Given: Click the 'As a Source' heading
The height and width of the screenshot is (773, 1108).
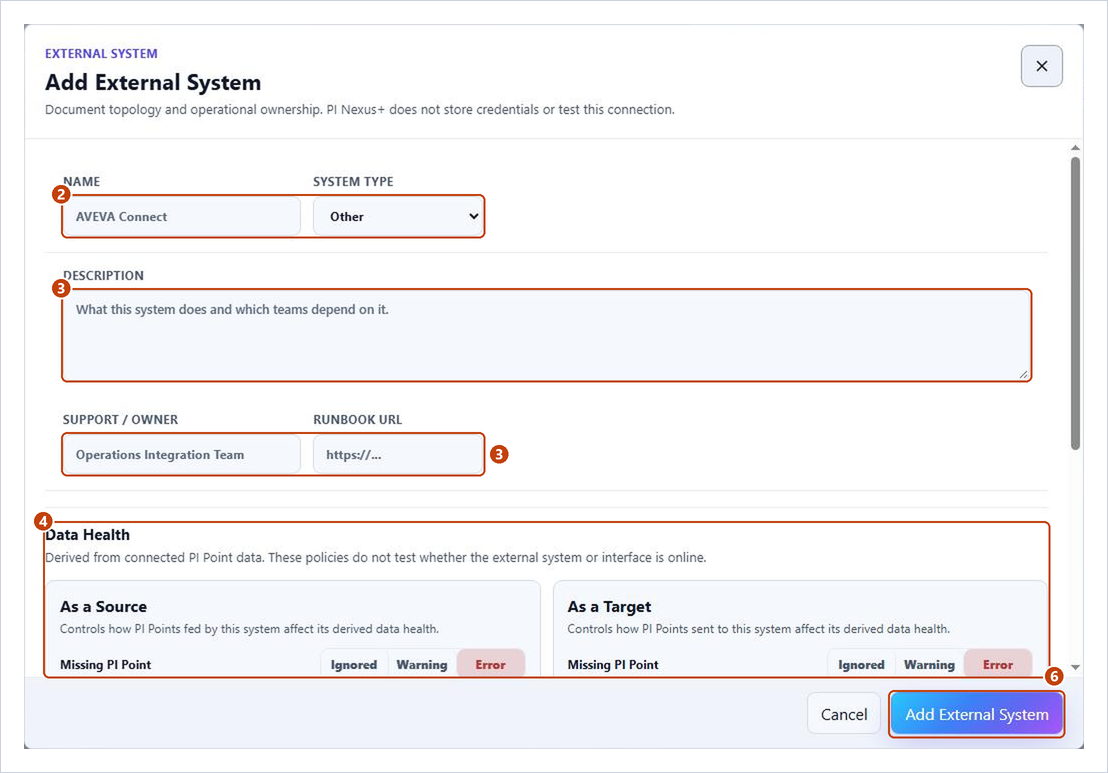Looking at the screenshot, I should point(103,606).
